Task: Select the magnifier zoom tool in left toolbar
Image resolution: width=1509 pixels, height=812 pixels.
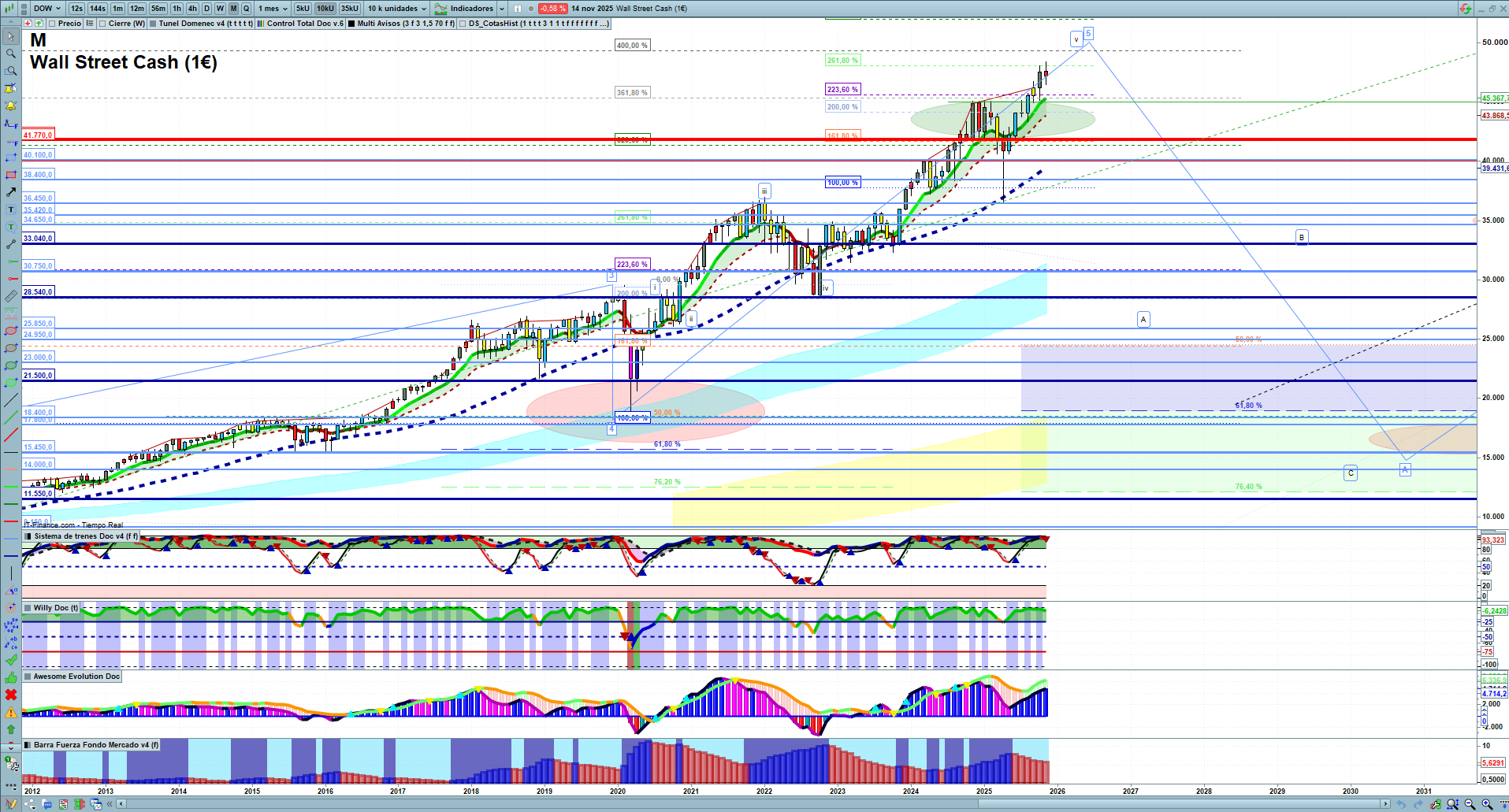Action: click(x=10, y=54)
